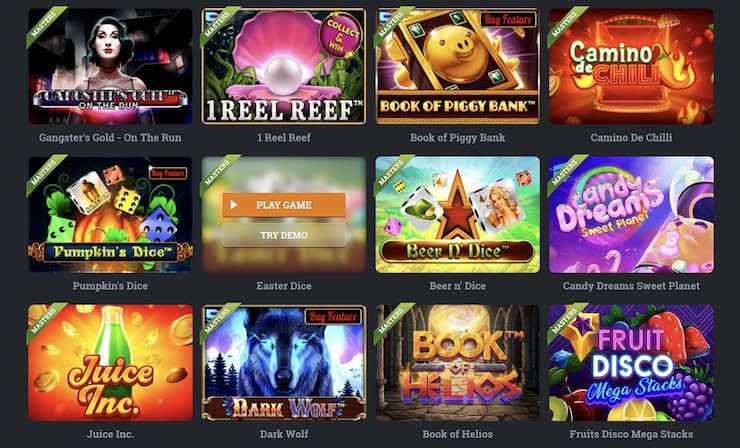Click the Buy Feature badge on Dark Wolf

point(334,316)
